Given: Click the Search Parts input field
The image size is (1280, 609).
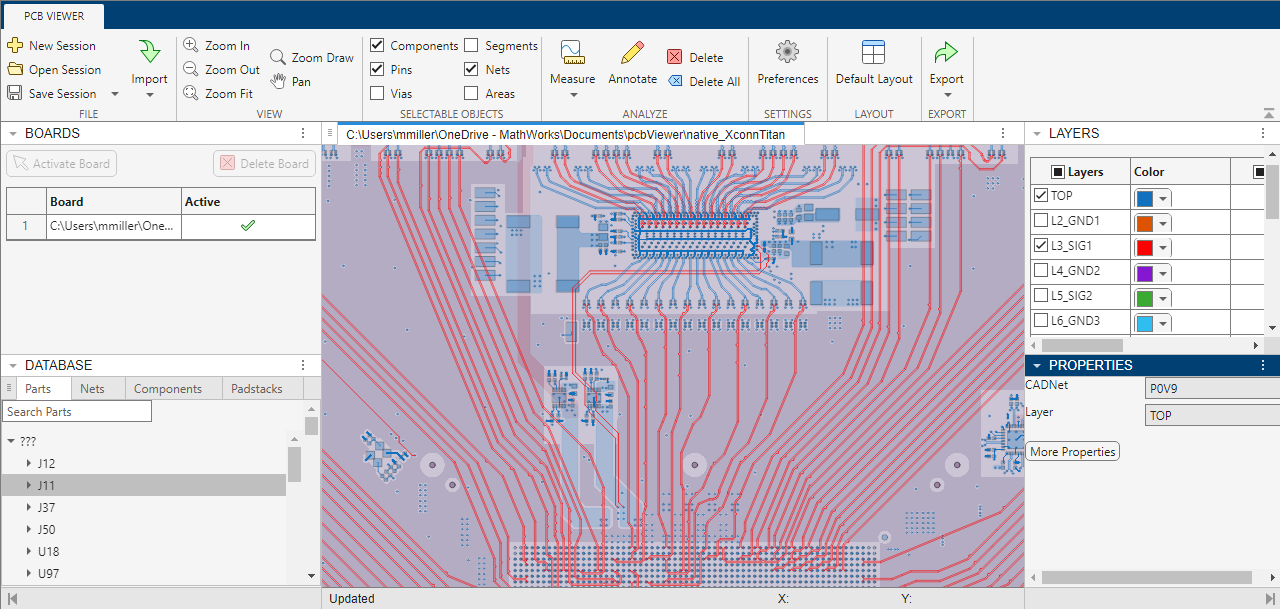Looking at the screenshot, I should (77, 411).
